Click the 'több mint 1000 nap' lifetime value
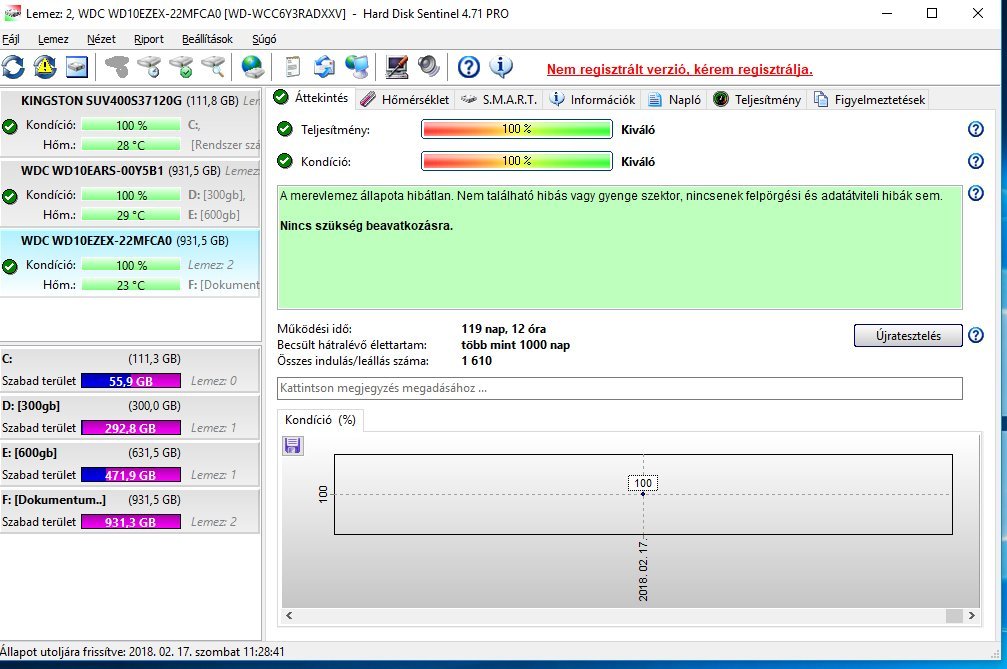1007x669 pixels. [x=516, y=345]
